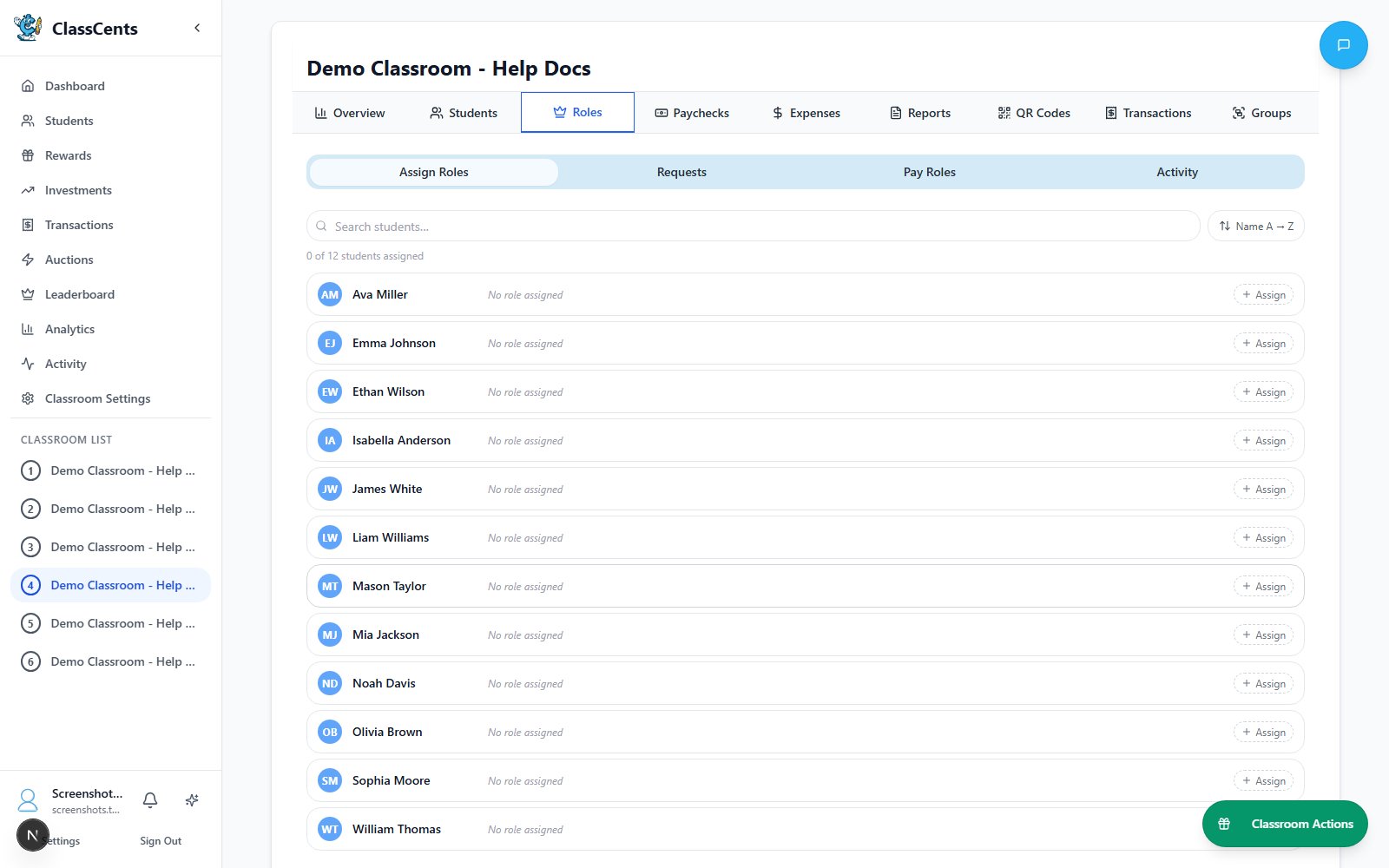Click the Demo Classroom - Help Docs heading
Screen dimensions: 1389x868
click(x=449, y=69)
